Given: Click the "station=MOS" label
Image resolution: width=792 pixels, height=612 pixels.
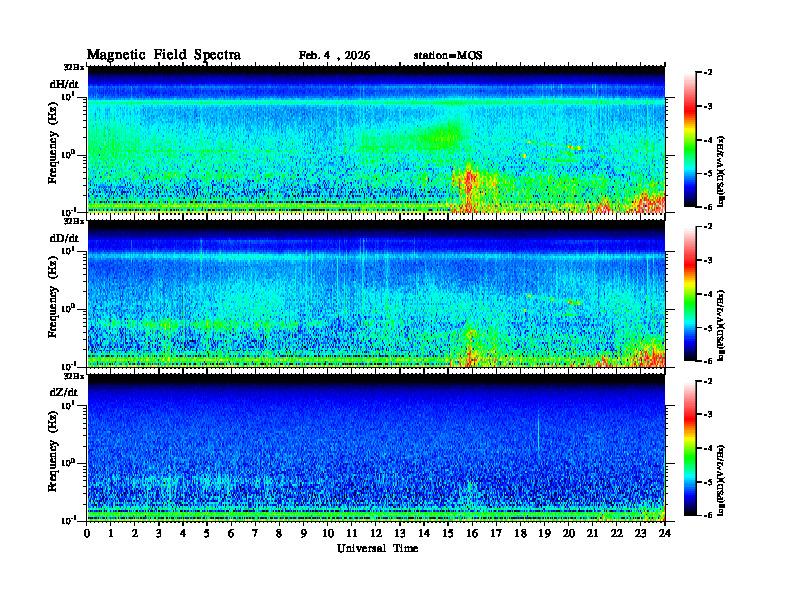Looking at the screenshot, I should click(x=448, y=56).
